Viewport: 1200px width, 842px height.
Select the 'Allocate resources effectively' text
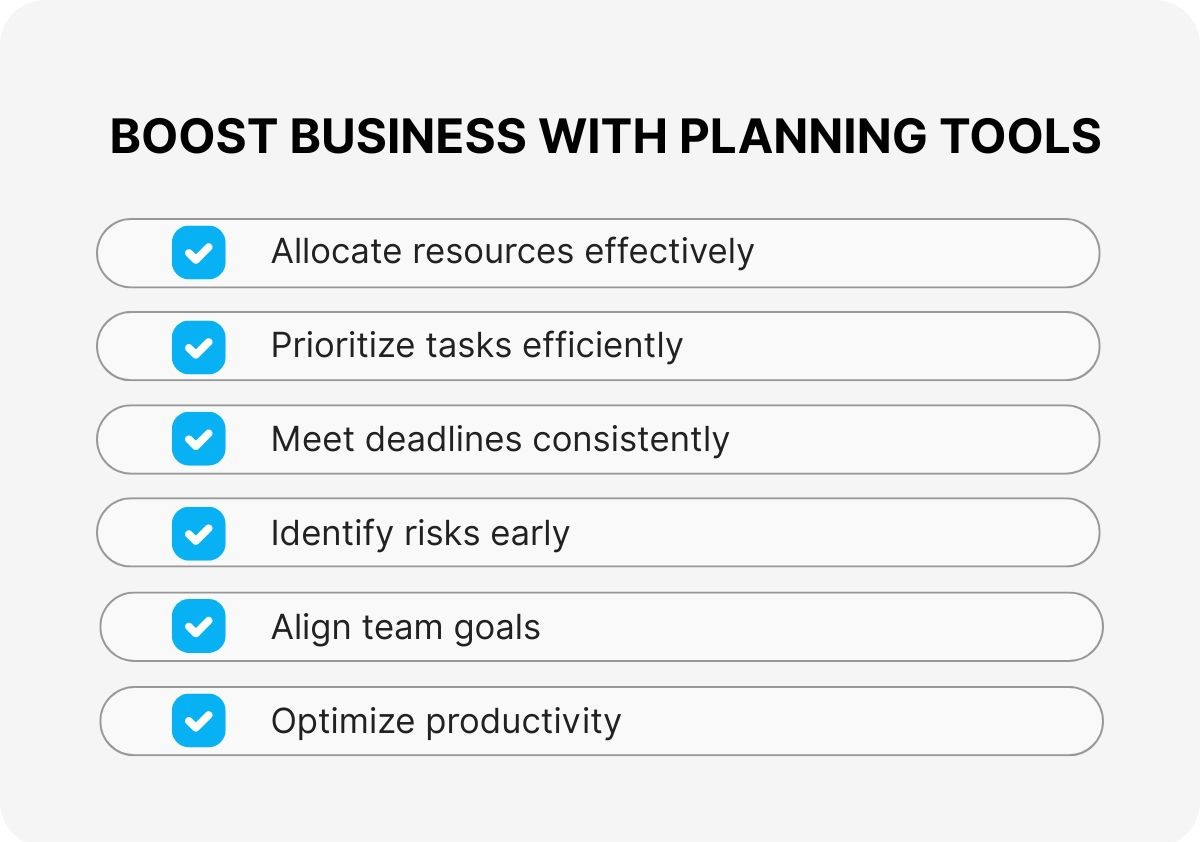pos(512,251)
